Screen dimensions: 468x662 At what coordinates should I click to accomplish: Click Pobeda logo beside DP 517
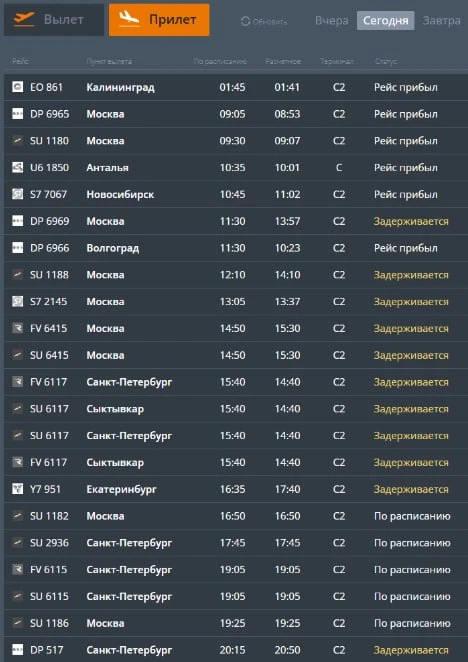(x=17, y=649)
